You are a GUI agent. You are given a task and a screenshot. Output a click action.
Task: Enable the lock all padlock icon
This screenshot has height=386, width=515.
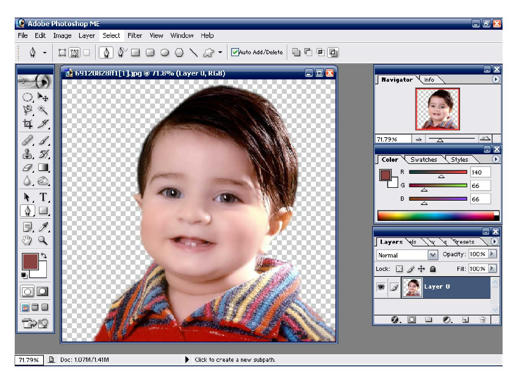point(432,269)
